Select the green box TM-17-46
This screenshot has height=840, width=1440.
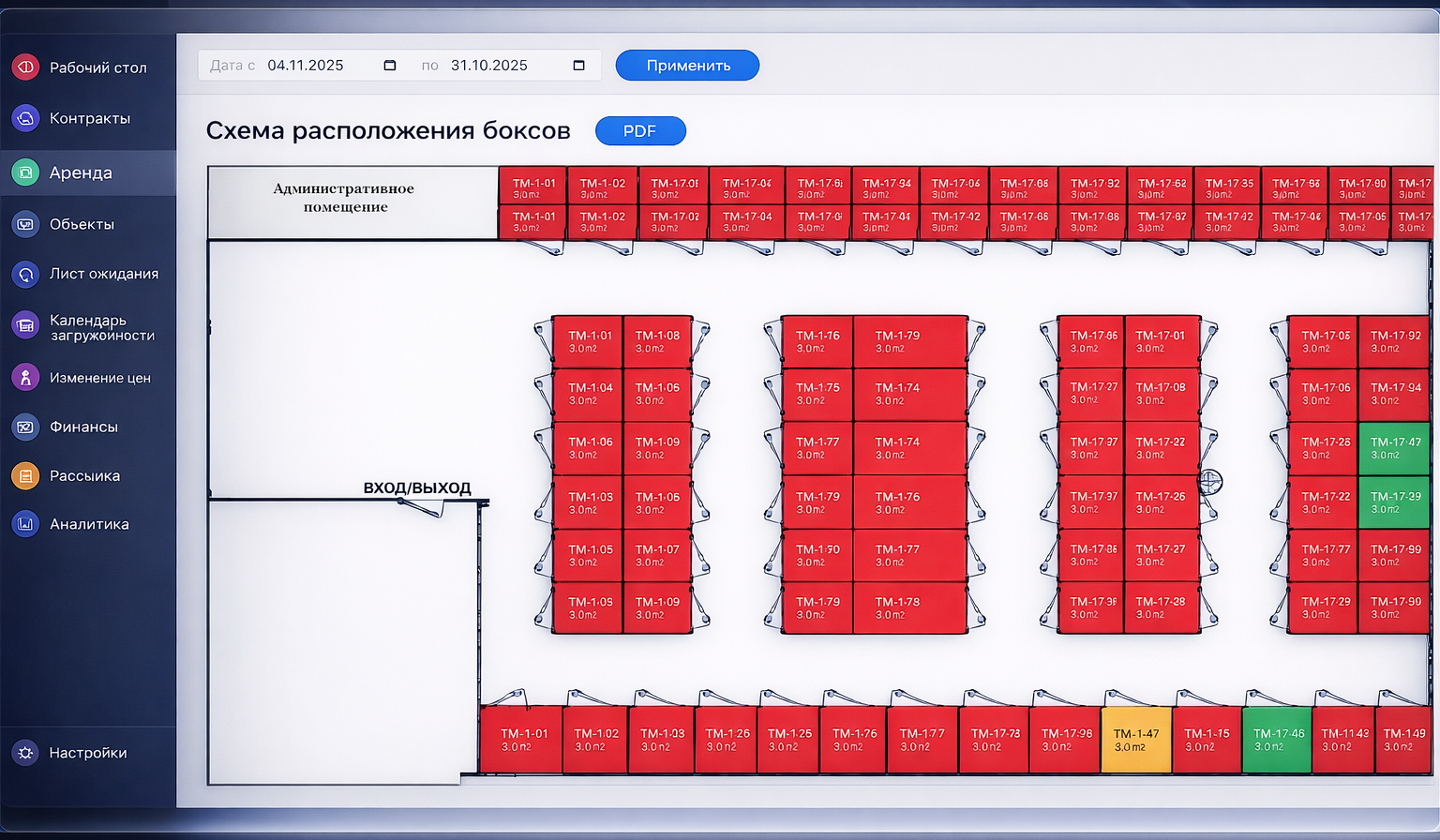pos(1278,740)
